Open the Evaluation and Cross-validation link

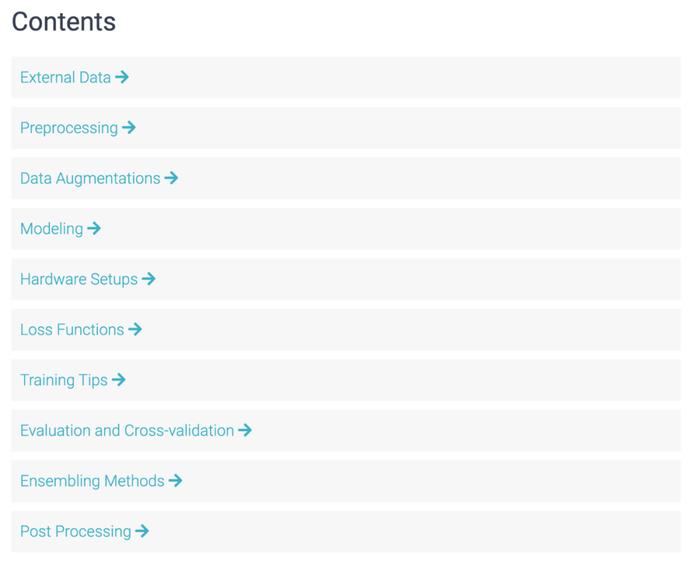click(127, 430)
